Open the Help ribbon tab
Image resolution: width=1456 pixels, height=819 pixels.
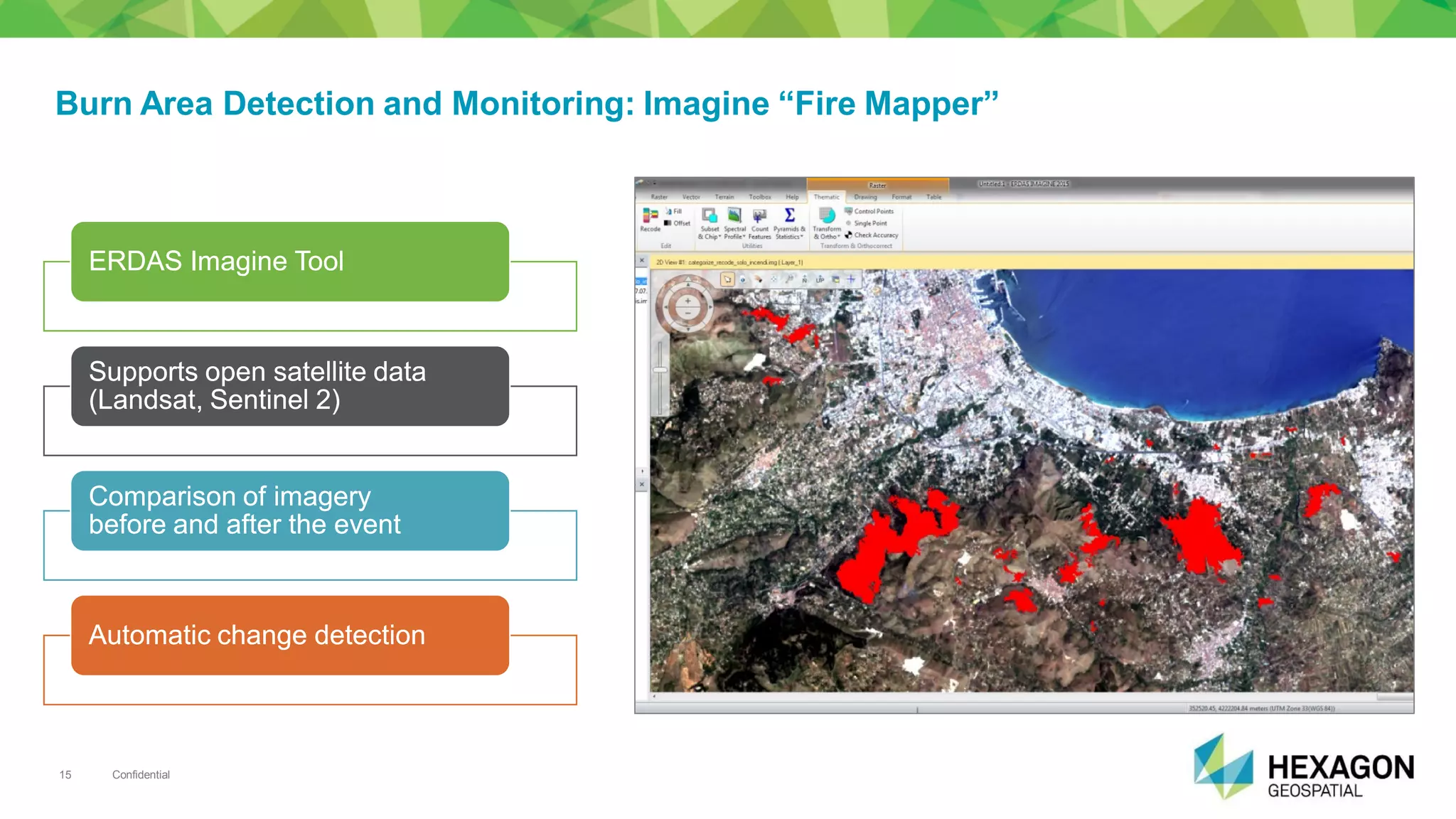coord(792,197)
